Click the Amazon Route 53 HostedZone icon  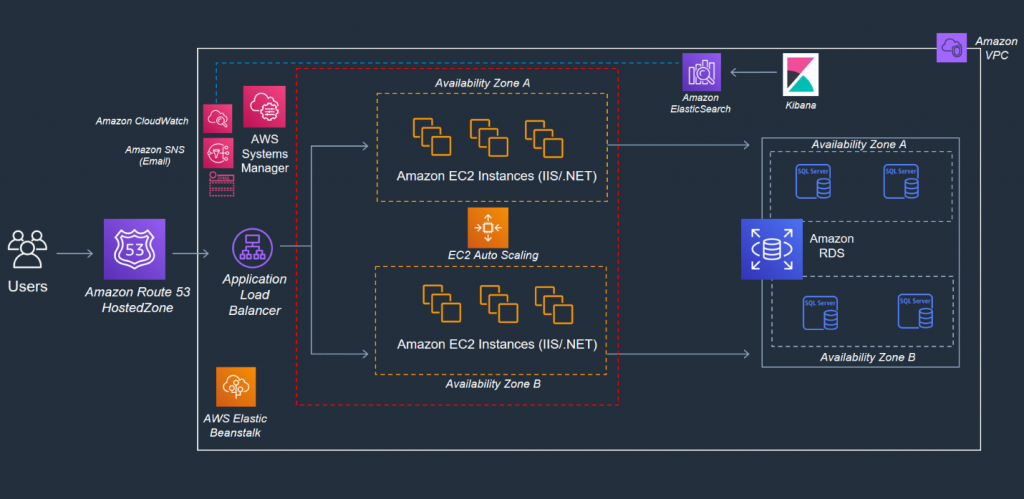135,250
